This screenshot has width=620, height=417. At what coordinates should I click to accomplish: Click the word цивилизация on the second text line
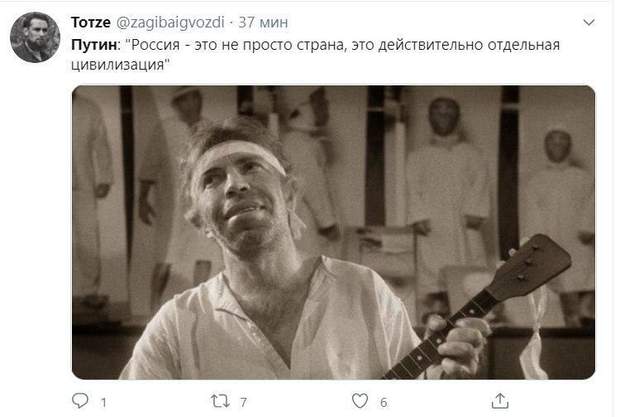117,64
